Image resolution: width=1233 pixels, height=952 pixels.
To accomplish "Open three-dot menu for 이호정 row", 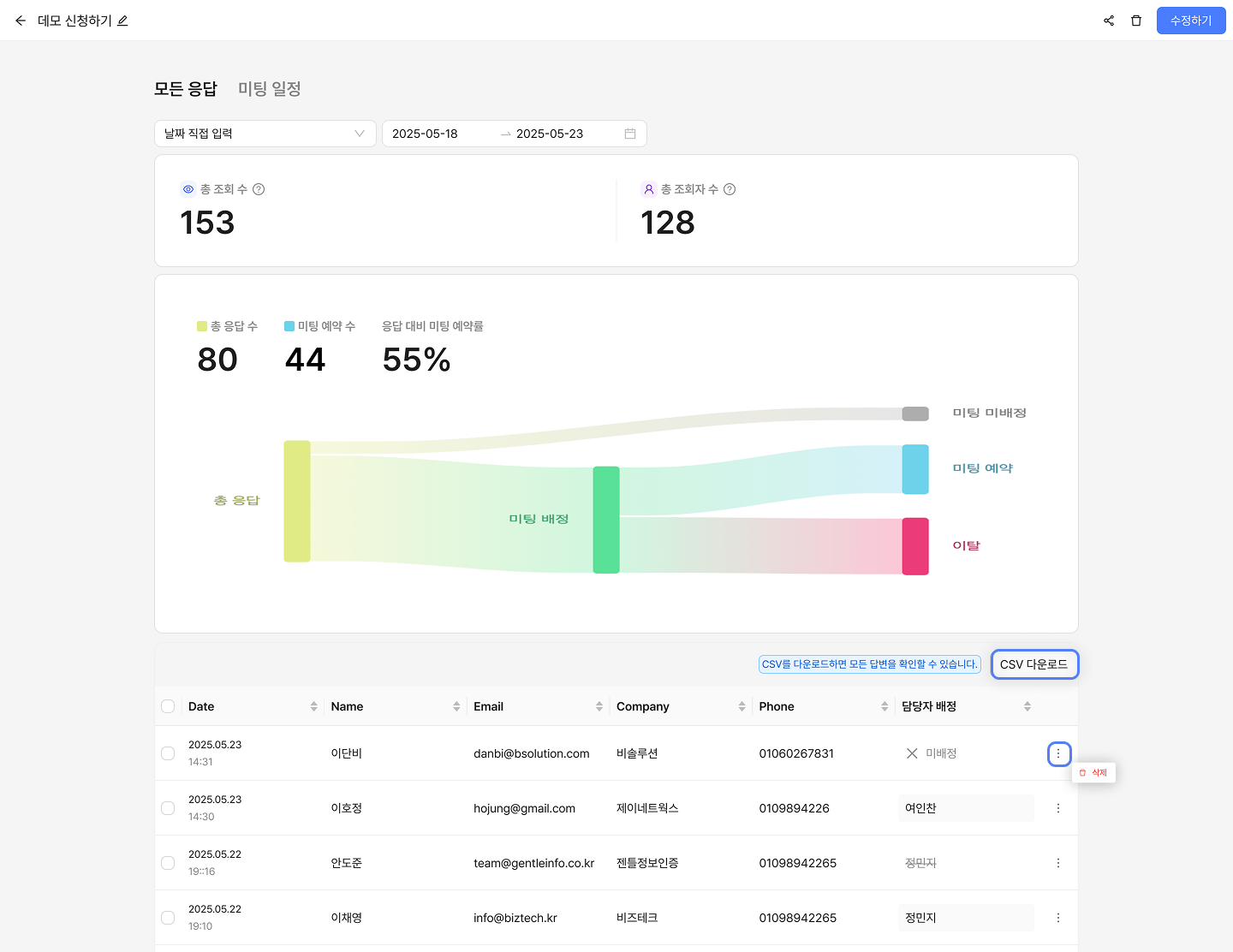I will point(1058,808).
